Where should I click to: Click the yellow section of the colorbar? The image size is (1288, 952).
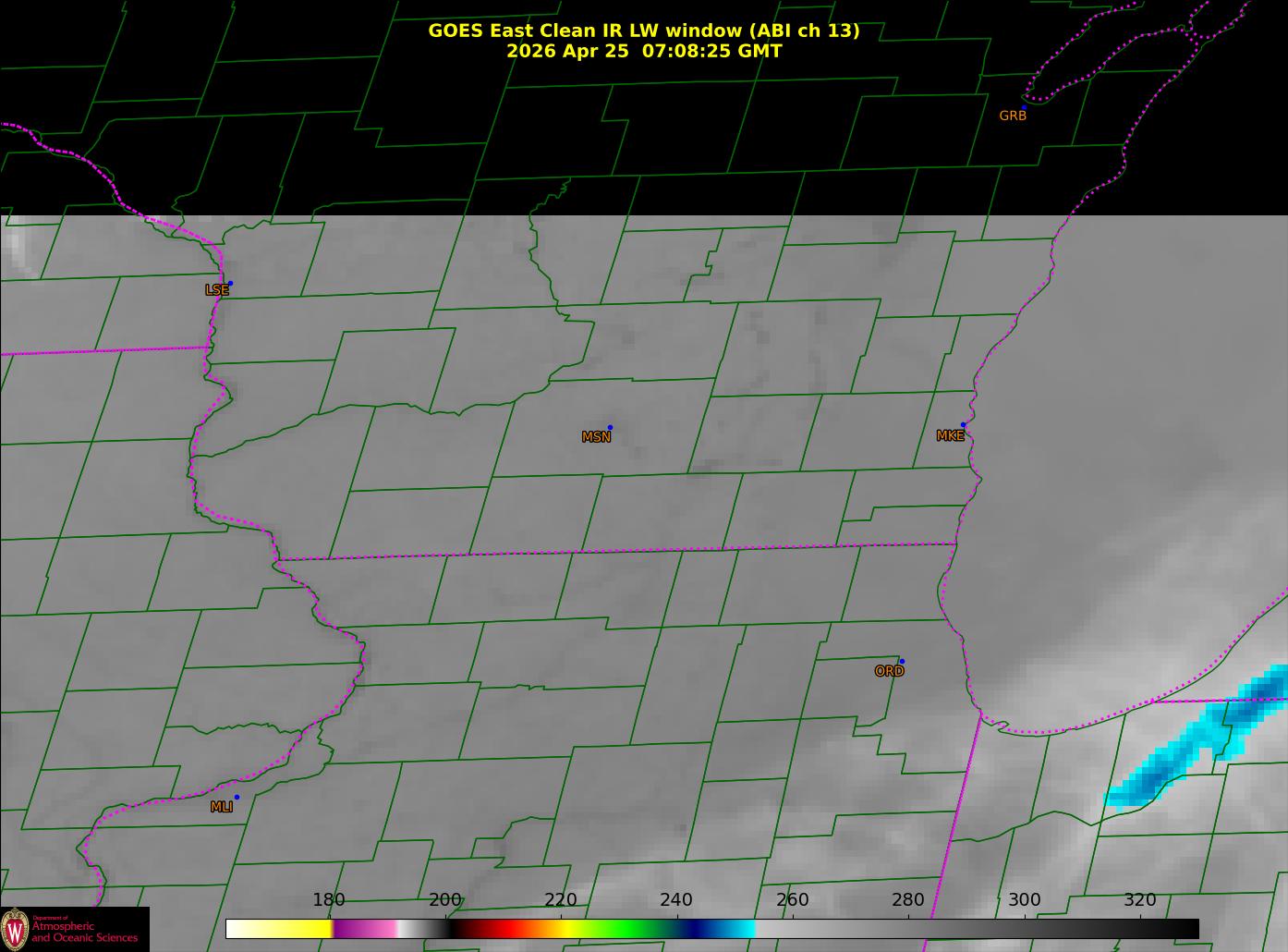pyautogui.click(x=279, y=929)
